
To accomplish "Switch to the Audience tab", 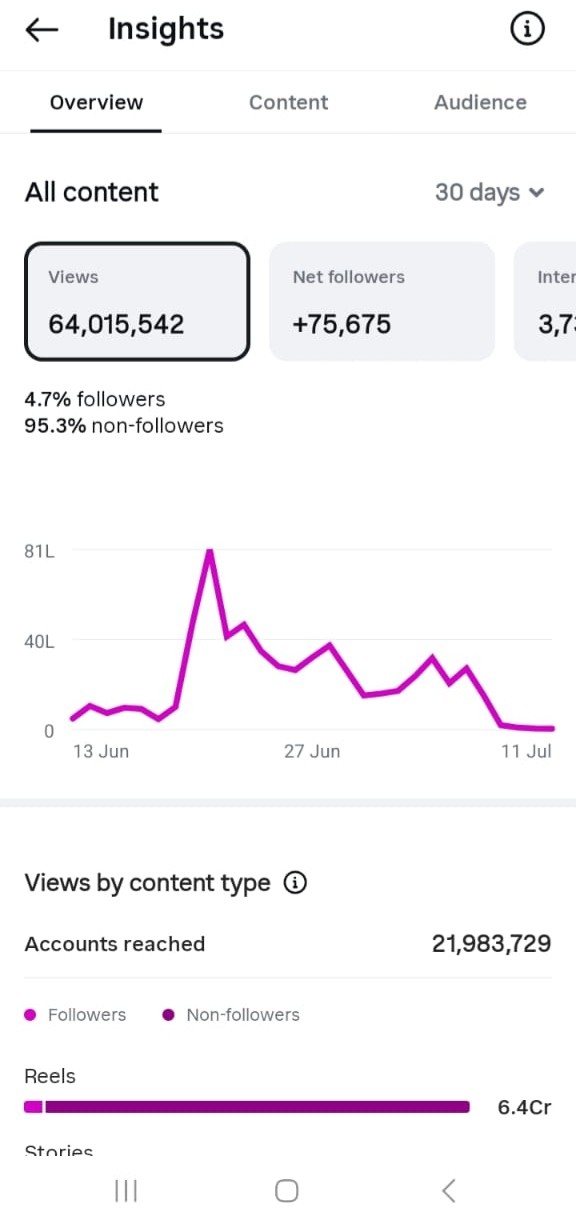I will pyautogui.click(x=480, y=102).
